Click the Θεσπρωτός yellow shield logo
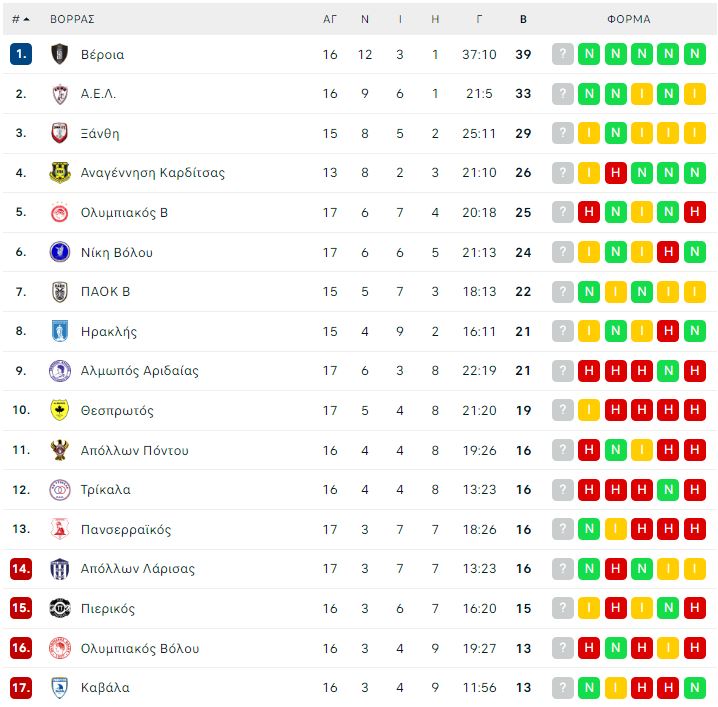Viewport: 718px width, 707px height. [60, 410]
